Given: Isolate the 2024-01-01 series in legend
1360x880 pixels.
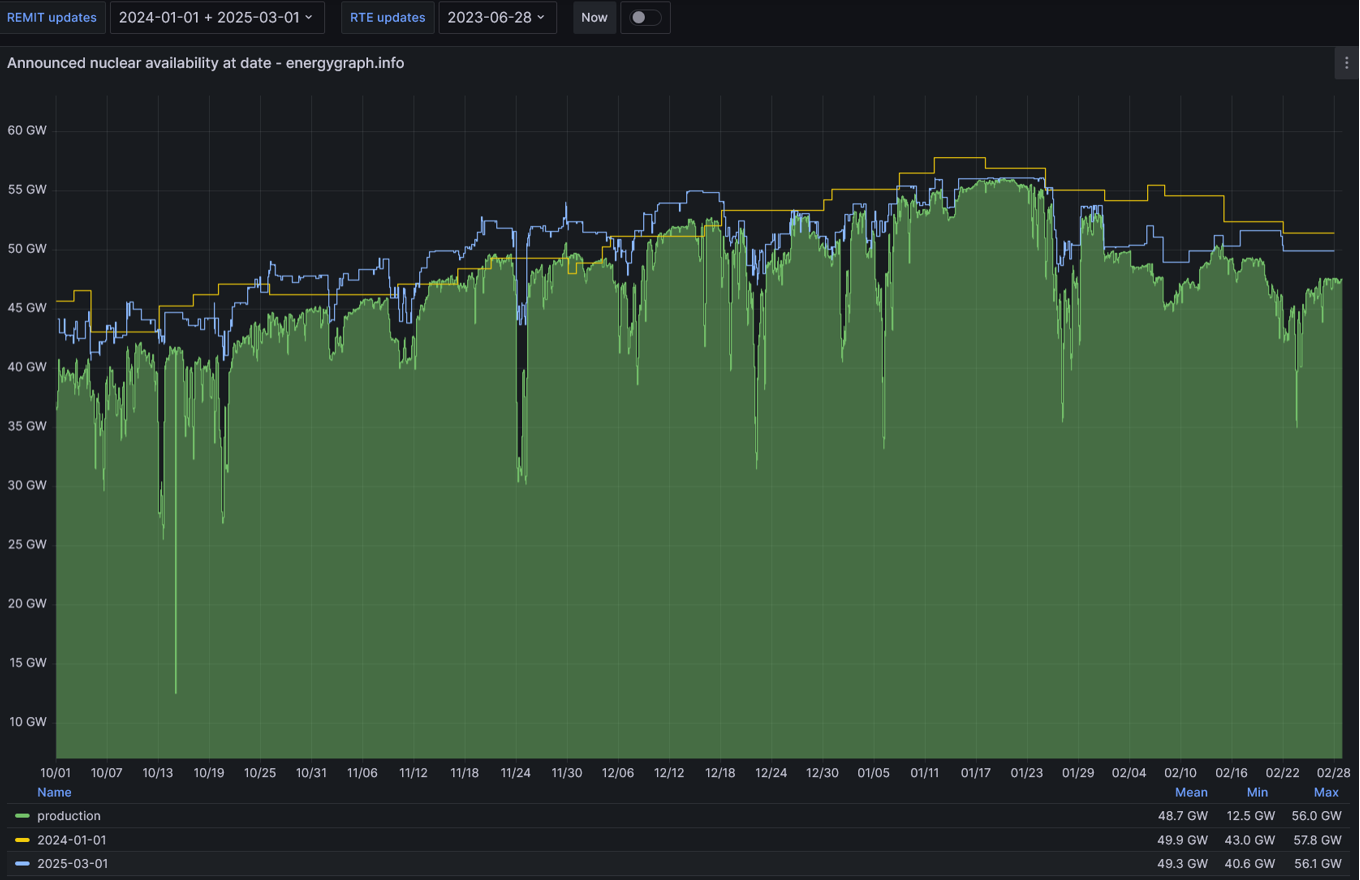Looking at the screenshot, I should [71, 840].
